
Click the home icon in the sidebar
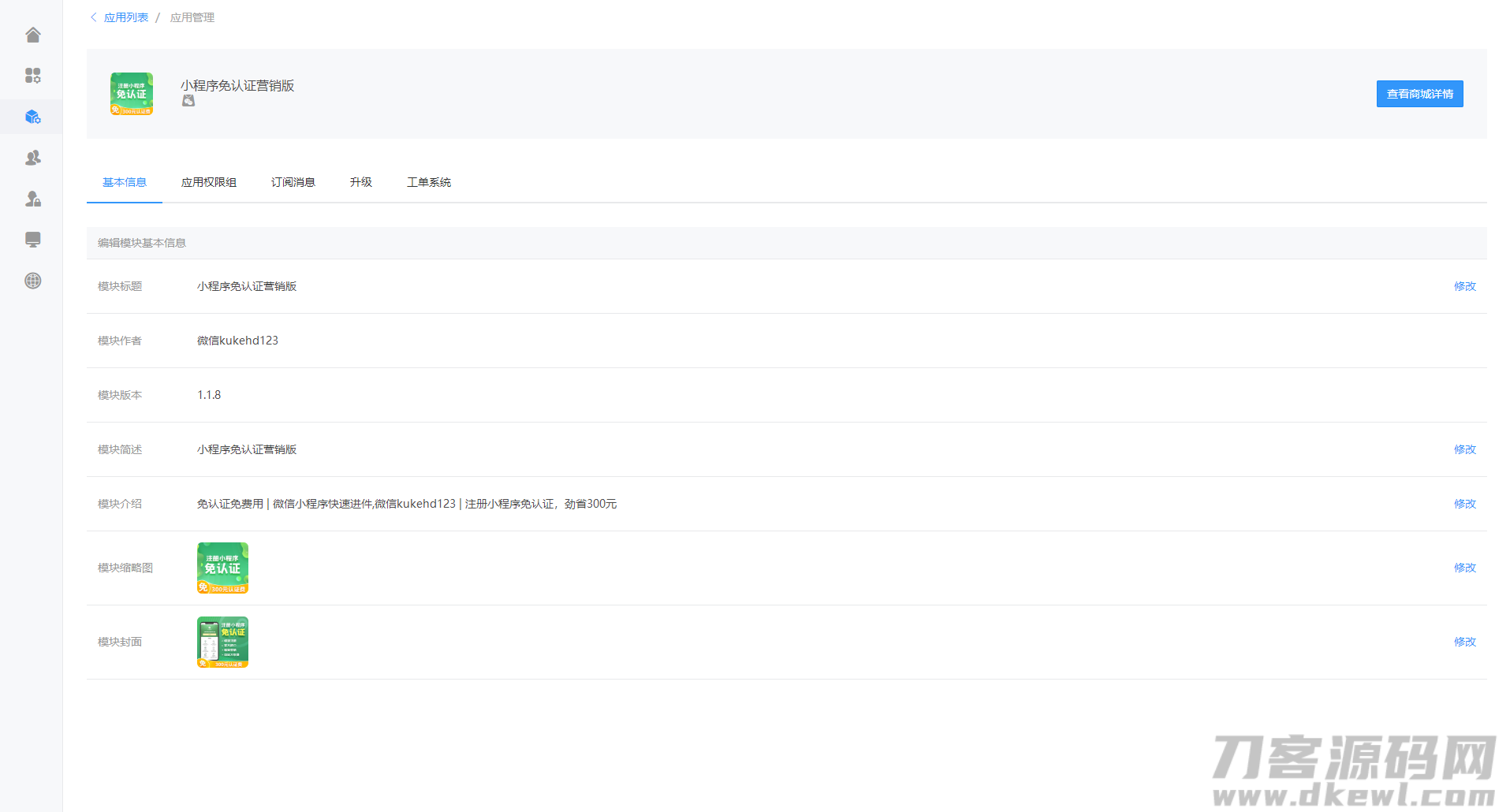coord(33,35)
